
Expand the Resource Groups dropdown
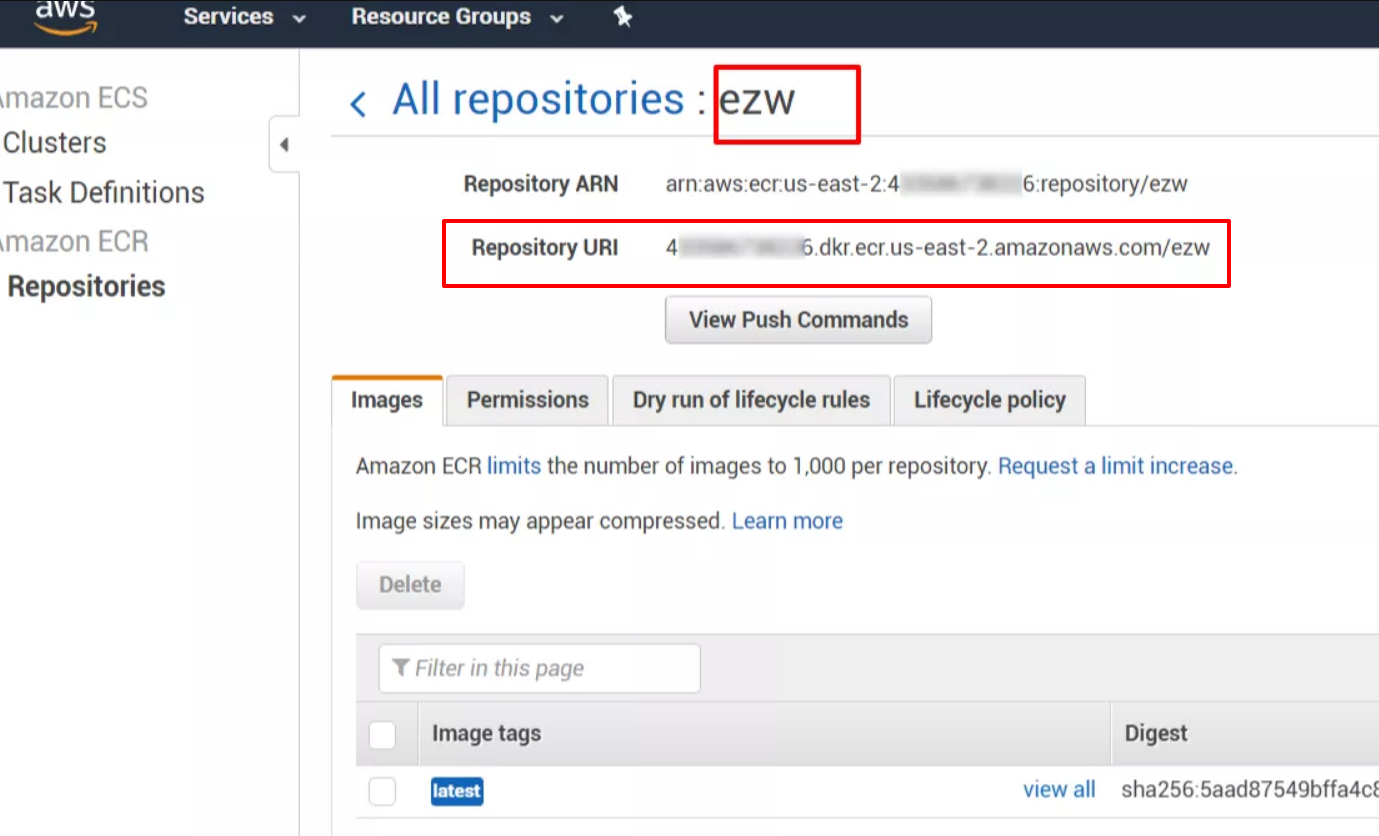click(x=457, y=17)
